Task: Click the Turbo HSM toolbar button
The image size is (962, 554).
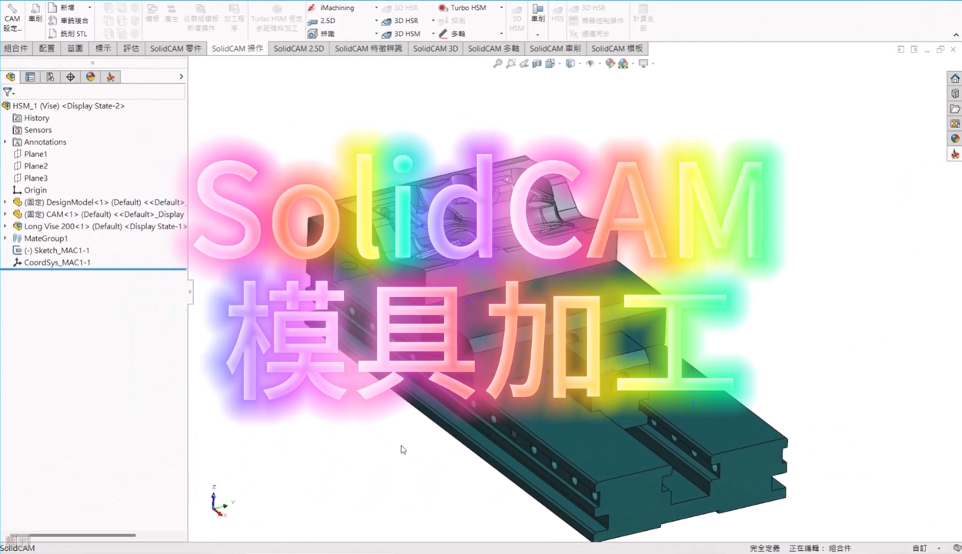Action: (x=467, y=8)
